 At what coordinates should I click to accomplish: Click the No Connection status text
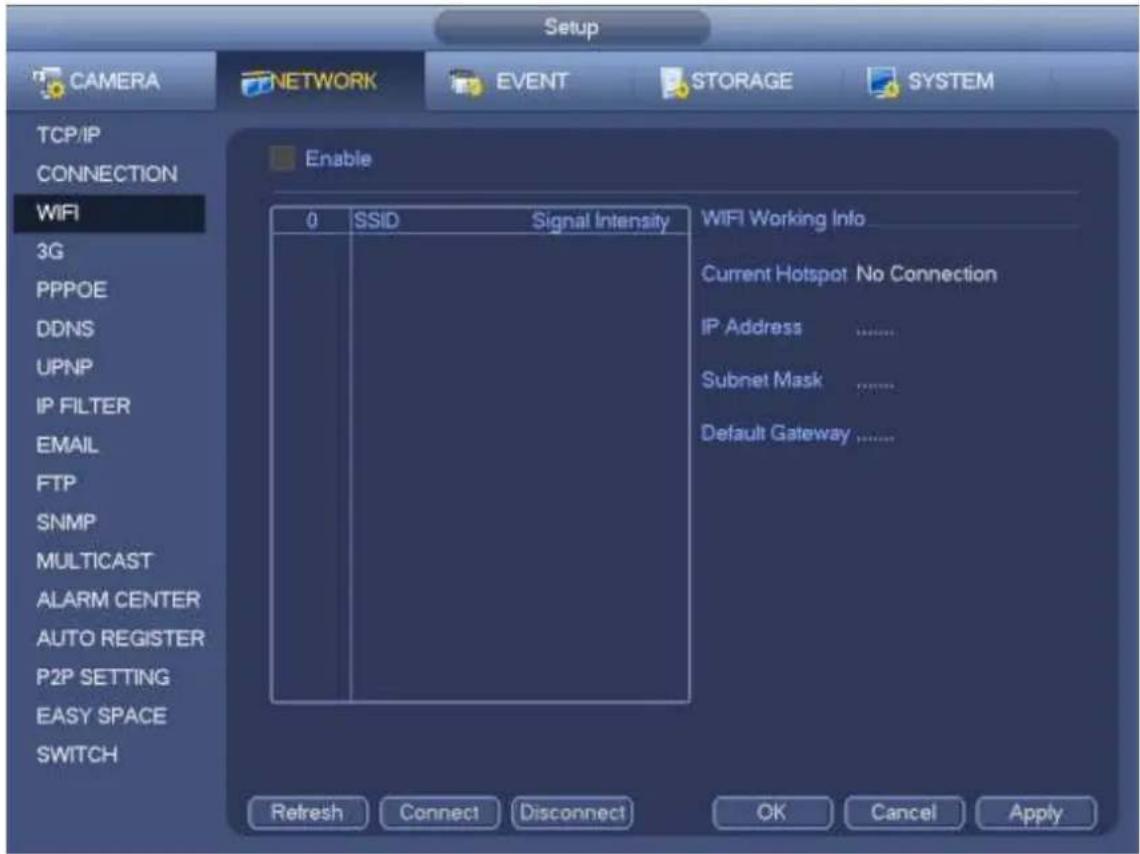tap(926, 274)
